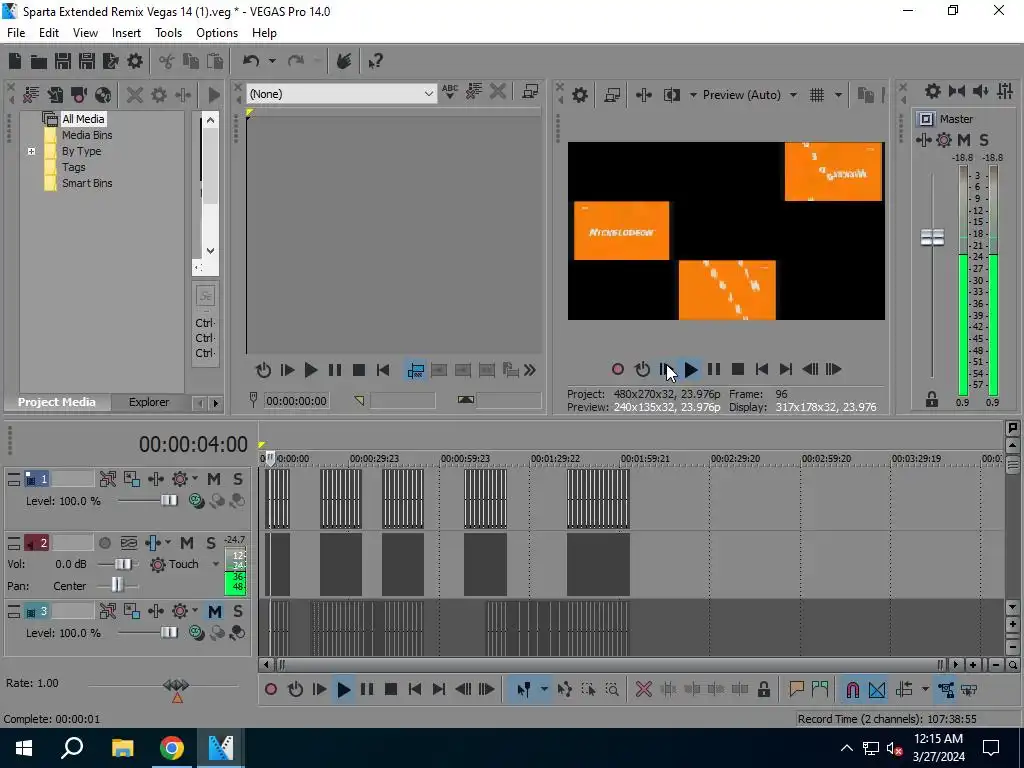This screenshot has height=768, width=1024.
Task: Open Preview (Auto) quality dropdown
Action: [x=793, y=95]
